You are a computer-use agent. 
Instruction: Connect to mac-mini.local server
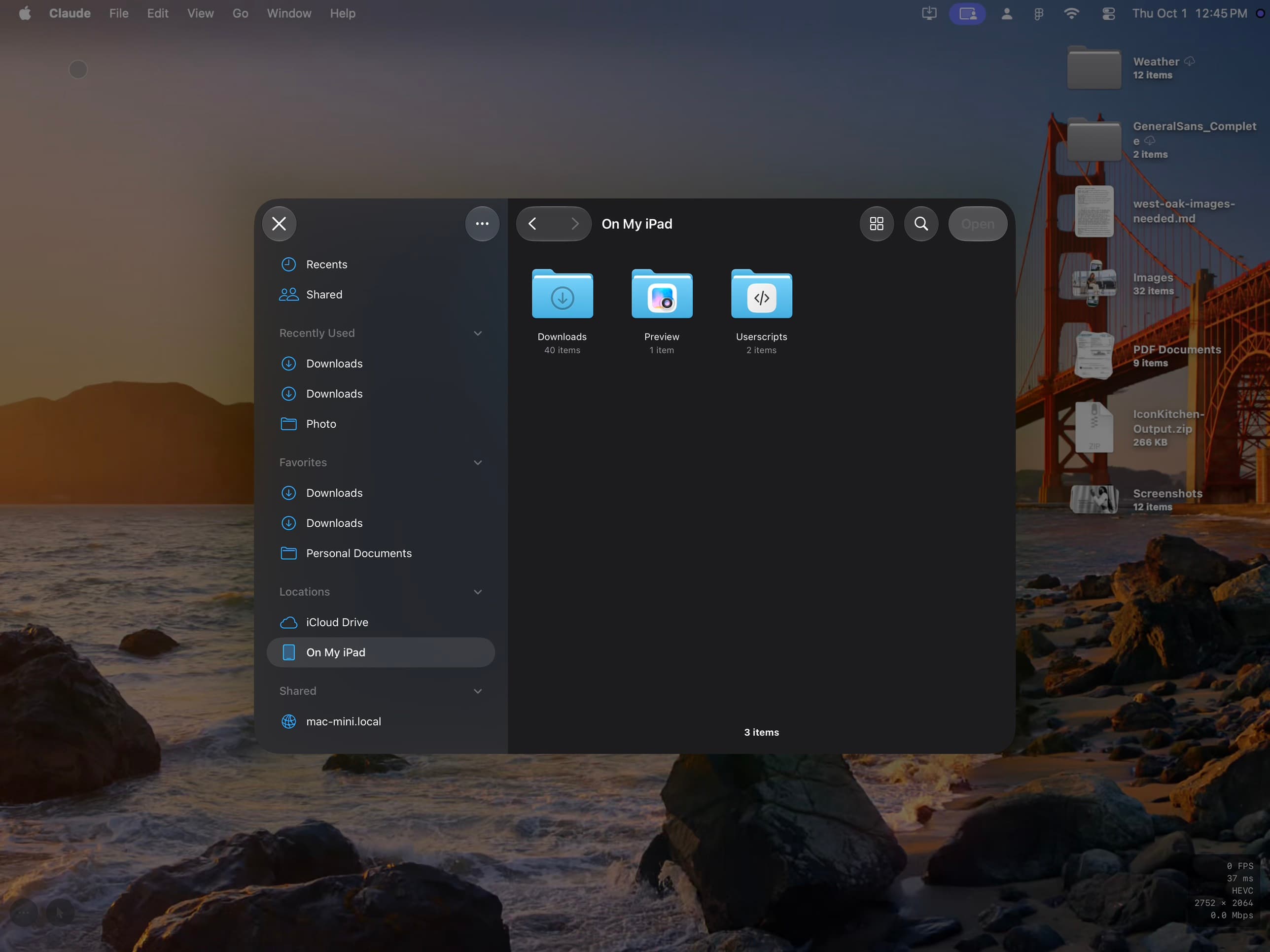pos(381,721)
